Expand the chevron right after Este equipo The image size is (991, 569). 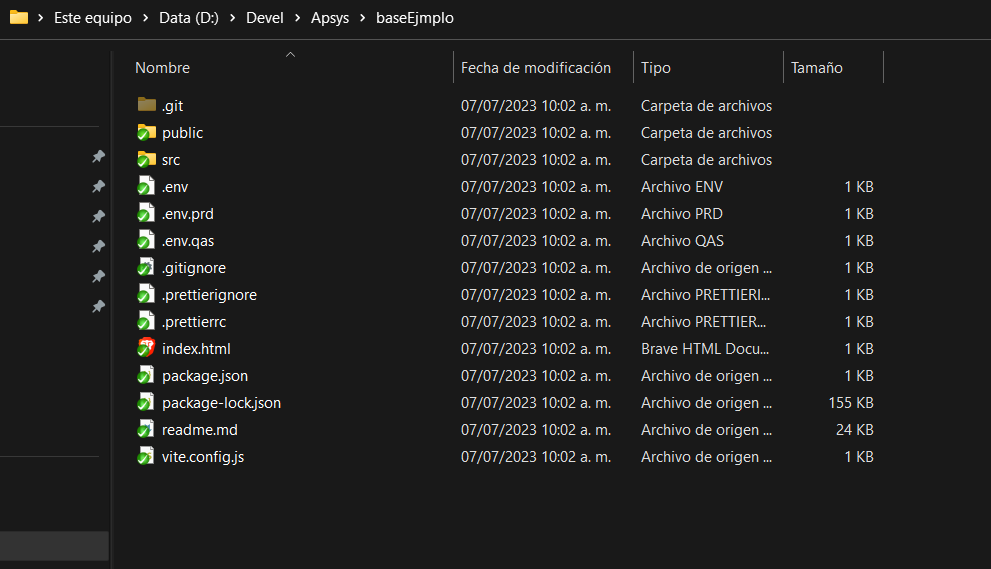tap(145, 18)
